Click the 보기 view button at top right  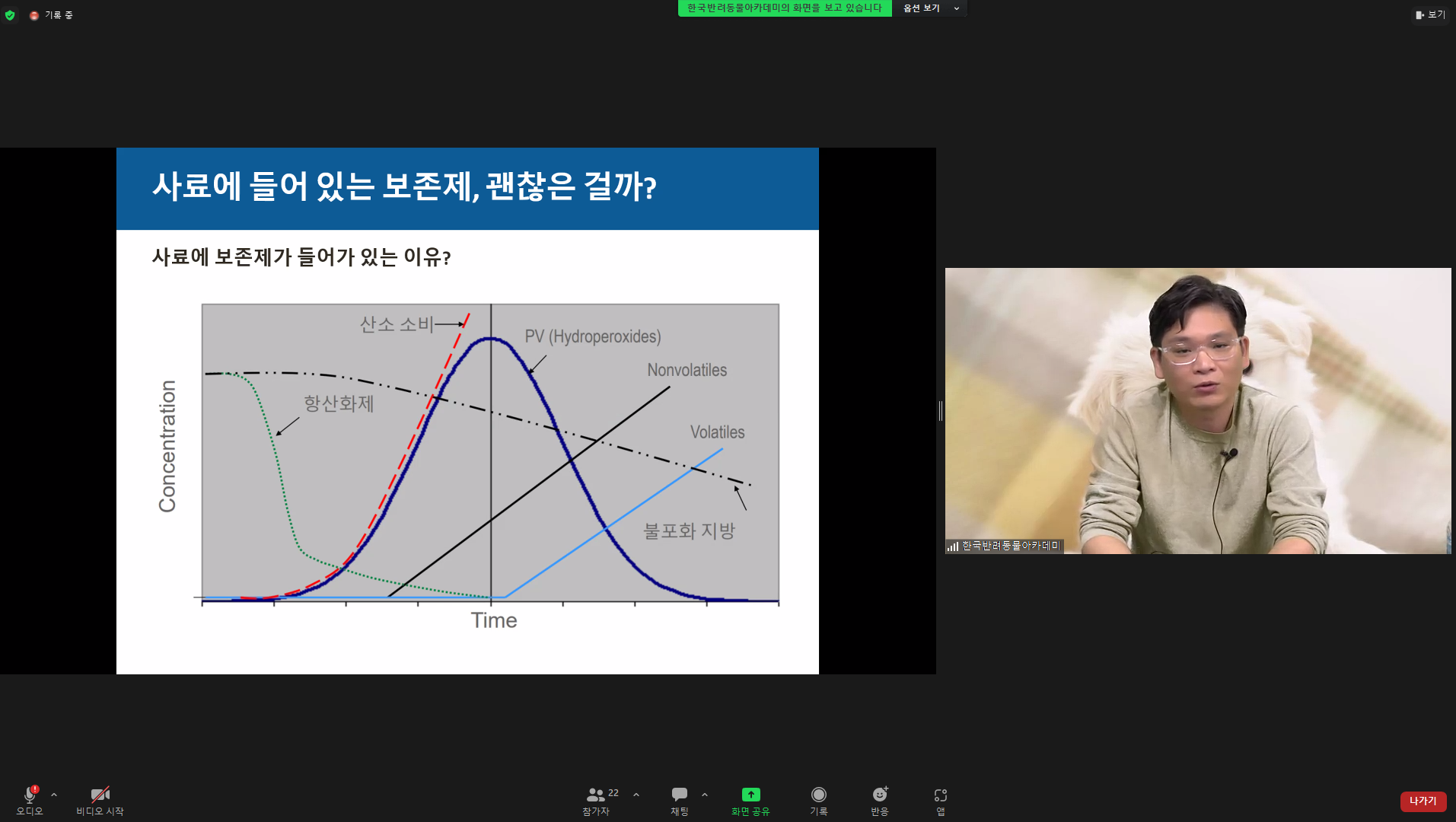point(1430,14)
